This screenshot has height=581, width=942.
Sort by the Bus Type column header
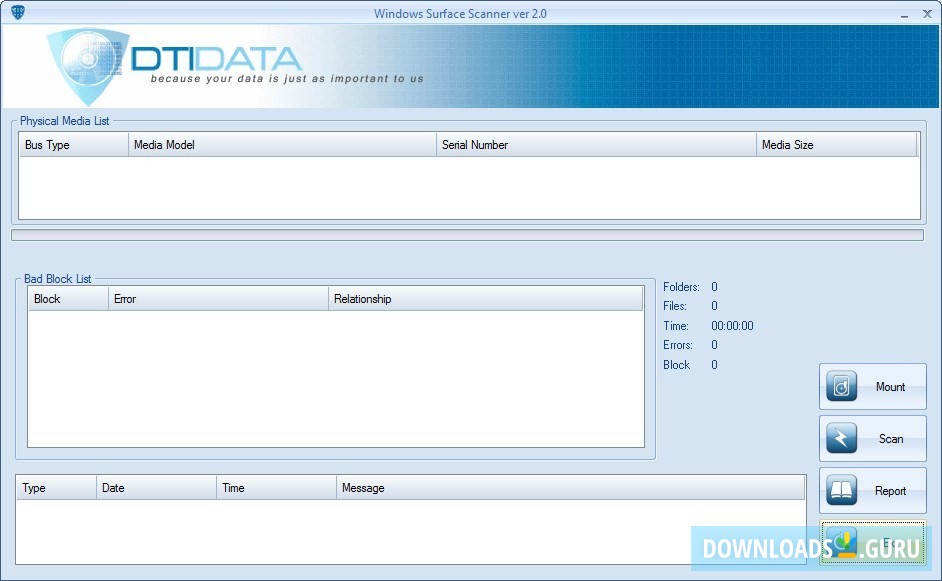[x=70, y=144]
